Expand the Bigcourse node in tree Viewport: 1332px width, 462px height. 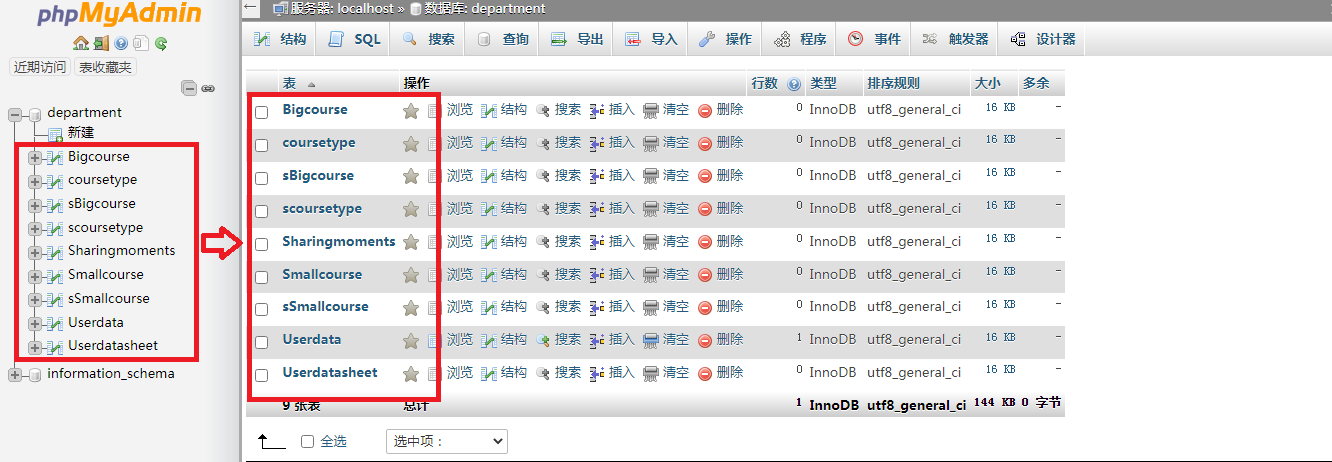35,157
